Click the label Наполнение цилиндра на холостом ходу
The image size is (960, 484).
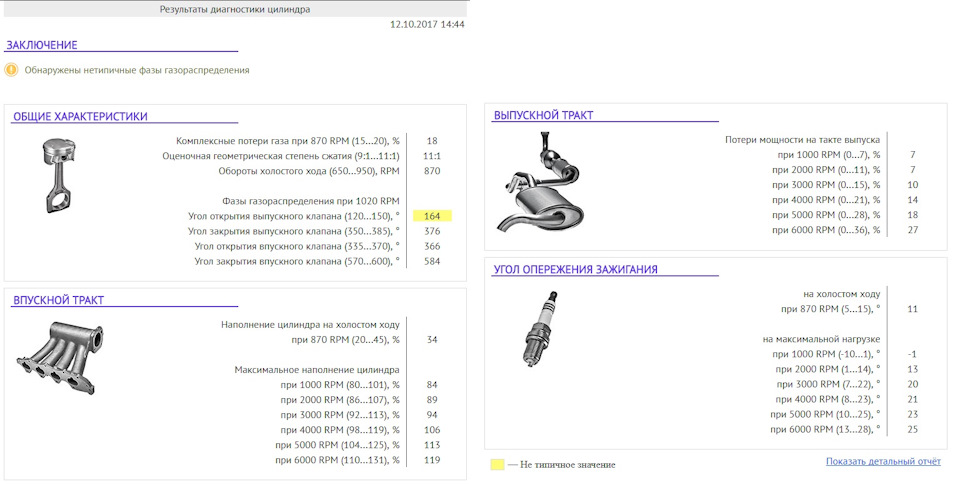[310, 325]
